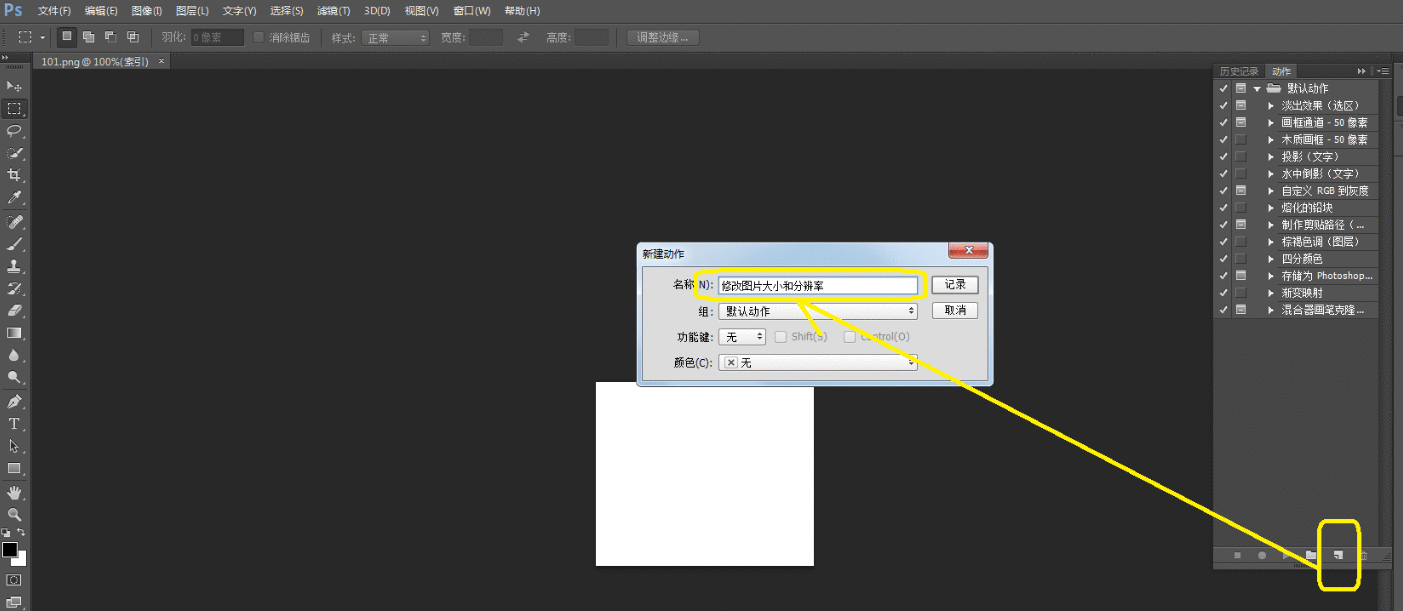
Task: Open the 组 dropdown showing 默认动作
Action: point(817,311)
